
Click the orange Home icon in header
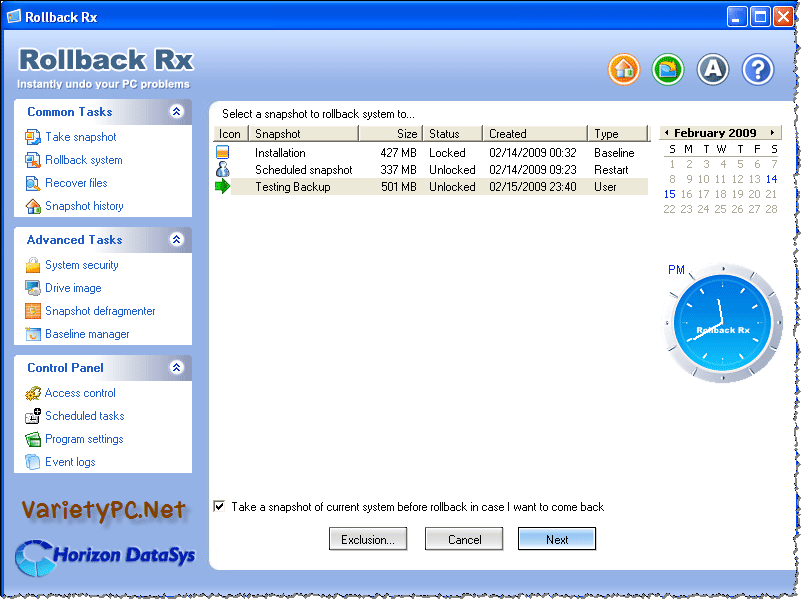624,69
